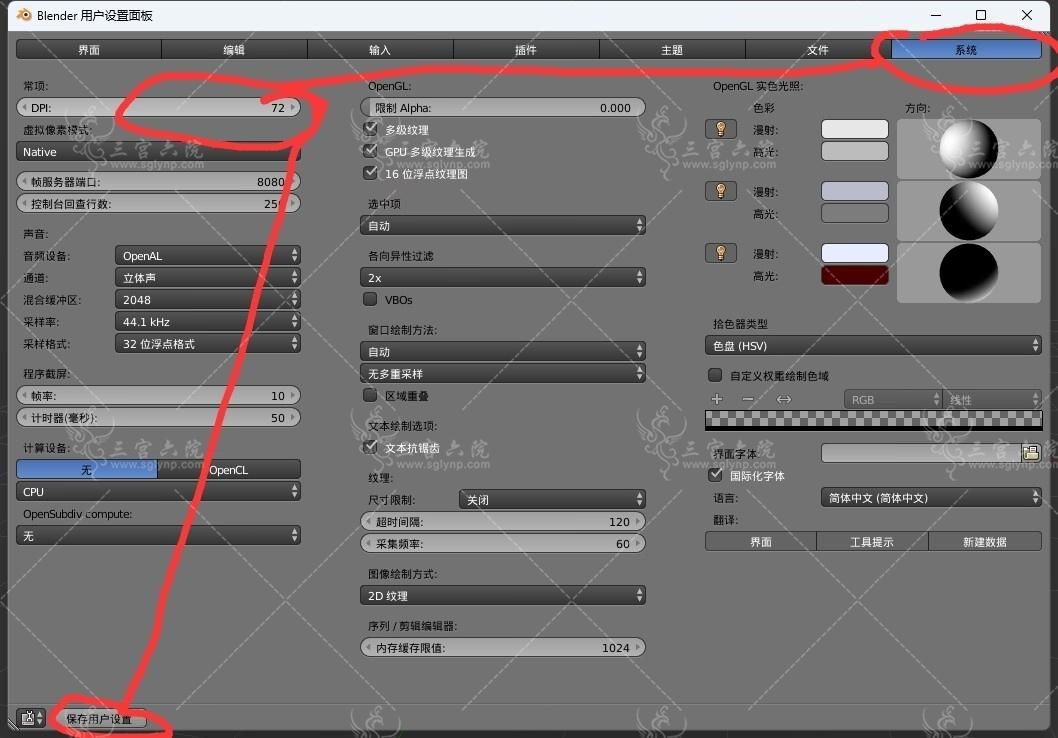Image resolution: width=1058 pixels, height=738 pixels.
Task: Click the DPI value slider
Action: (x=159, y=108)
